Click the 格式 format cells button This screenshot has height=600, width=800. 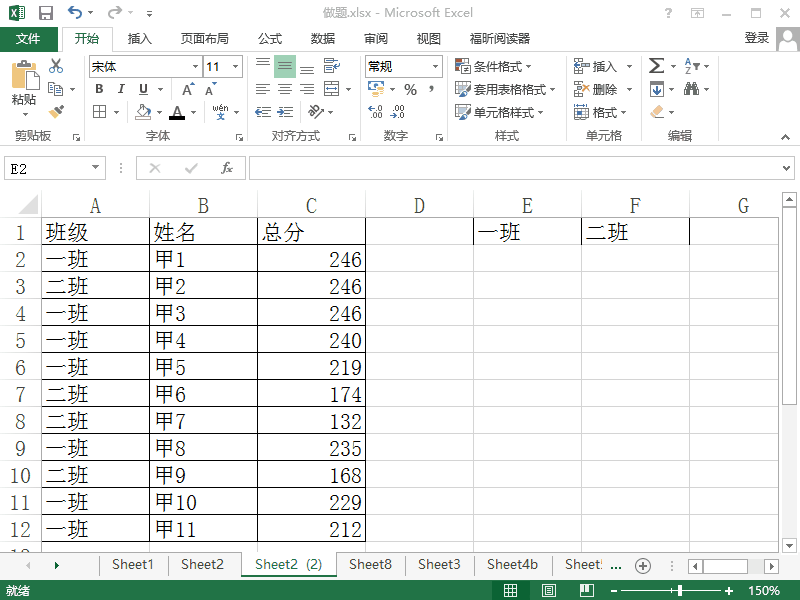click(x=600, y=112)
